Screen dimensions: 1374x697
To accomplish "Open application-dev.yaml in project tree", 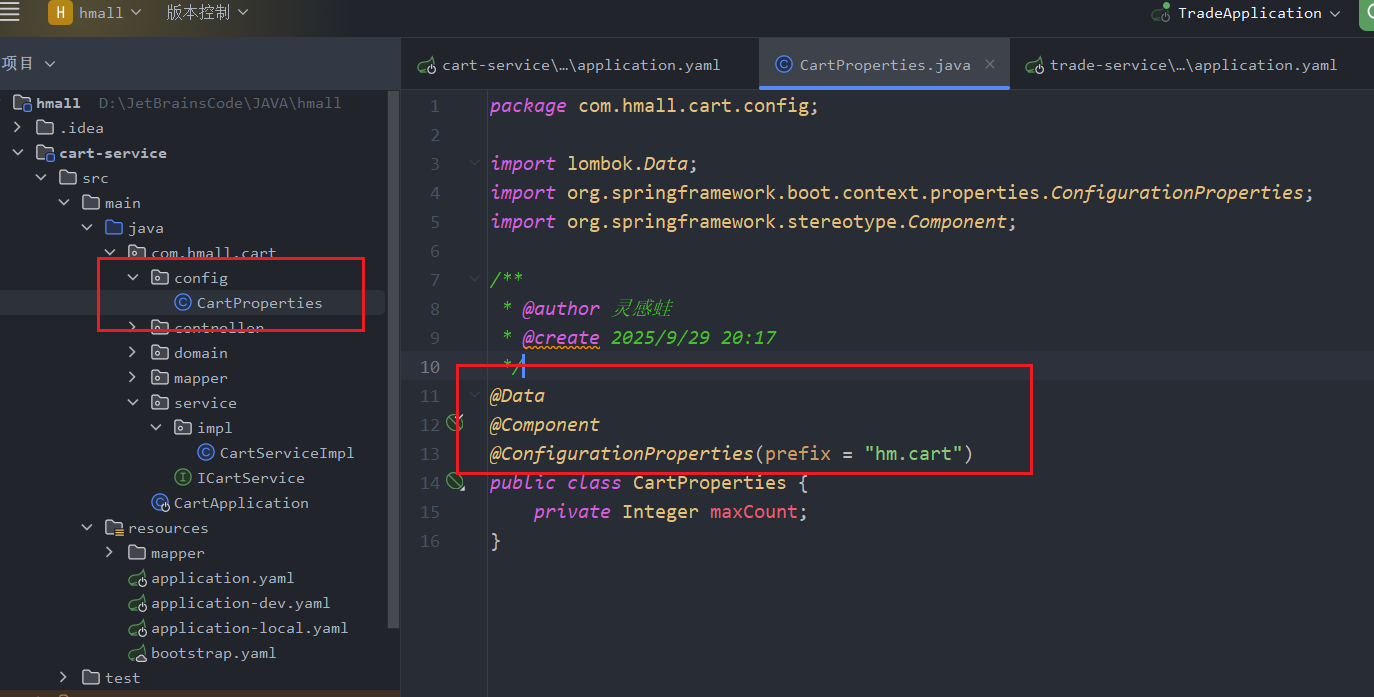I will [240, 603].
